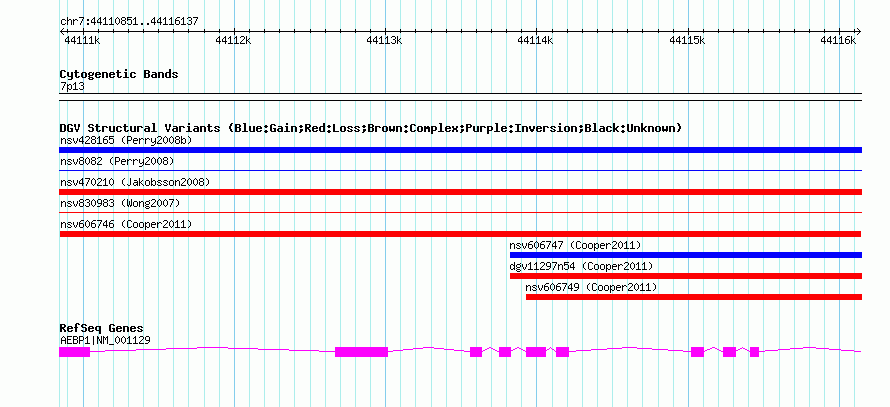The width and height of the screenshot is (890, 407).
Task: Click the DGV Structural Variants track title
Action: 370,128
